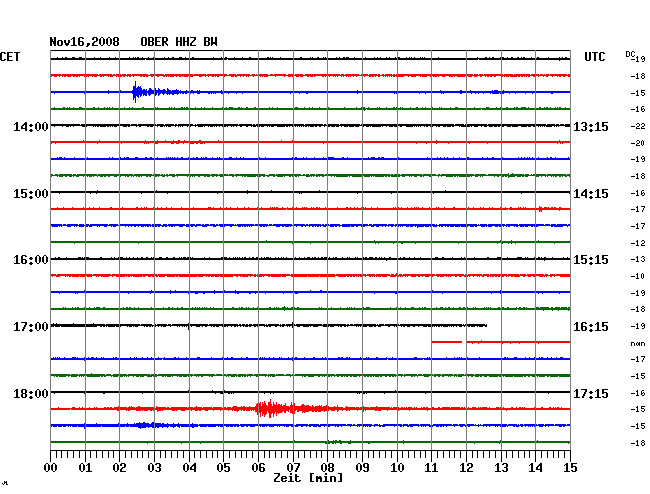Click minute tick label 01
Viewport: 650px width, 494px height.
coord(85,468)
